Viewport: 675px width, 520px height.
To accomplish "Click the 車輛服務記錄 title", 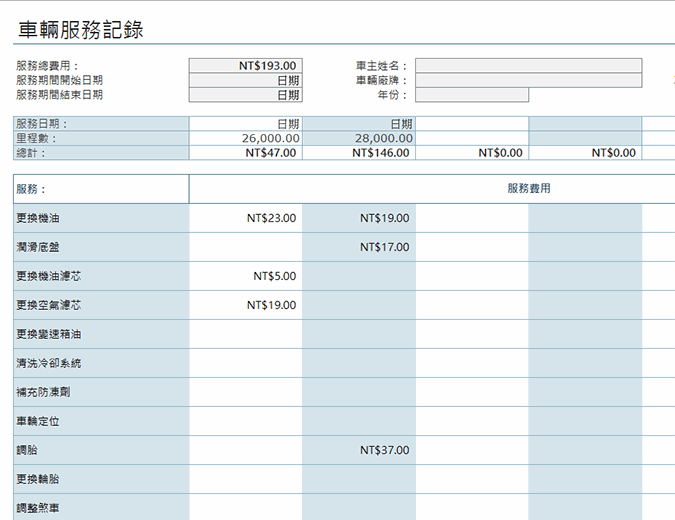I will click(80, 30).
